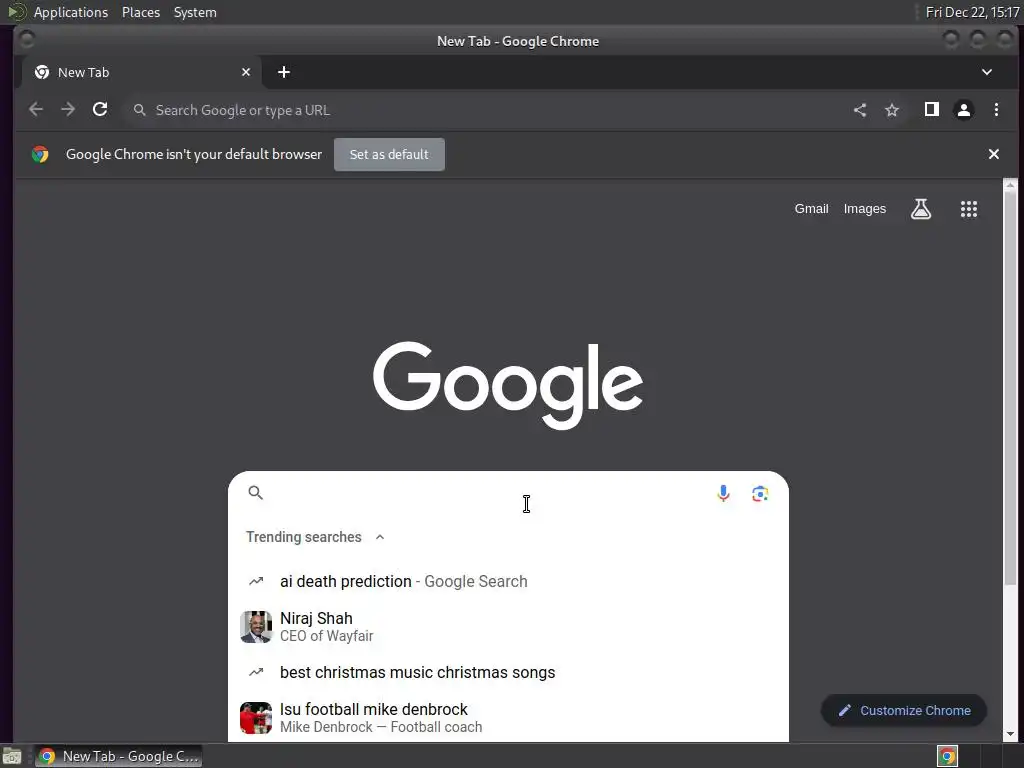The image size is (1024, 768).
Task: Open the tab search dropdown arrow
Action: coord(987,72)
